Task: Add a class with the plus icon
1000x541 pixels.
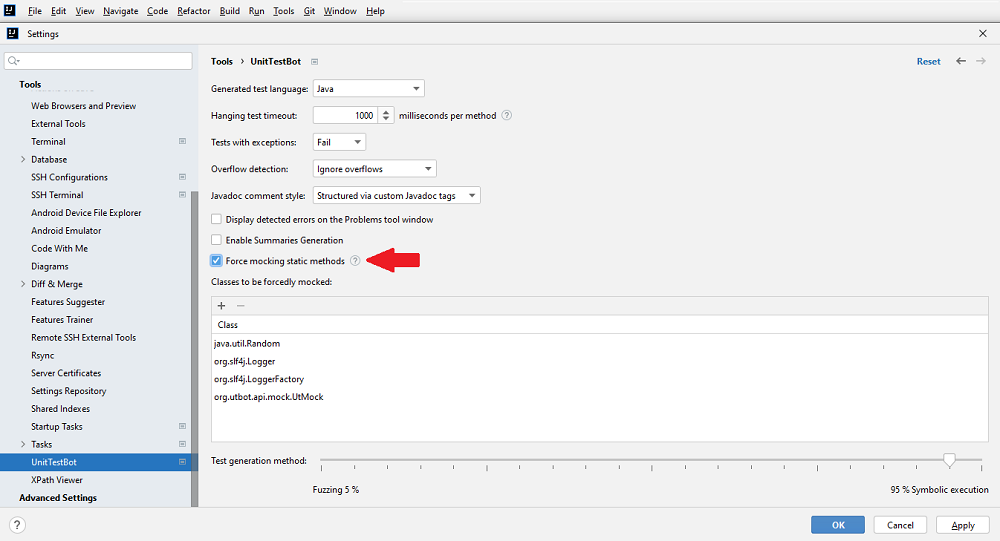Action: pyautogui.click(x=221, y=305)
